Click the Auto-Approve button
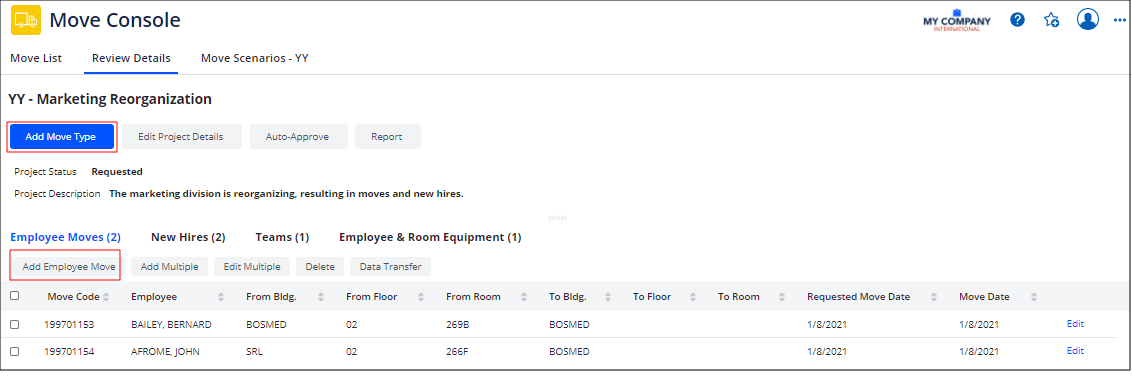The height and width of the screenshot is (380, 1132). [299, 137]
